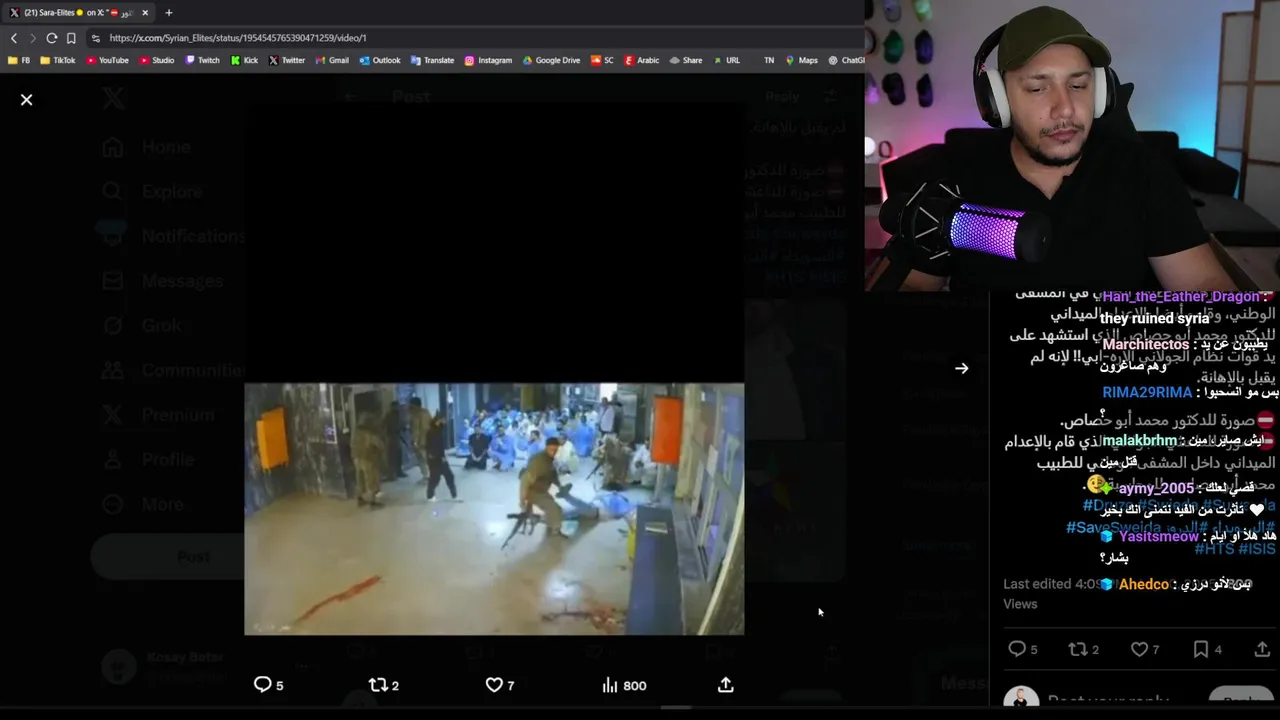Click the browser bookmark icon
Viewport: 1280px width, 720px height.
(71, 38)
